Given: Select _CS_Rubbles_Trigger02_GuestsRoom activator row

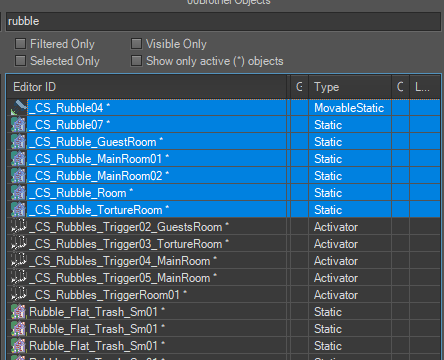Looking at the screenshot, I should pyautogui.click(x=224, y=227).
